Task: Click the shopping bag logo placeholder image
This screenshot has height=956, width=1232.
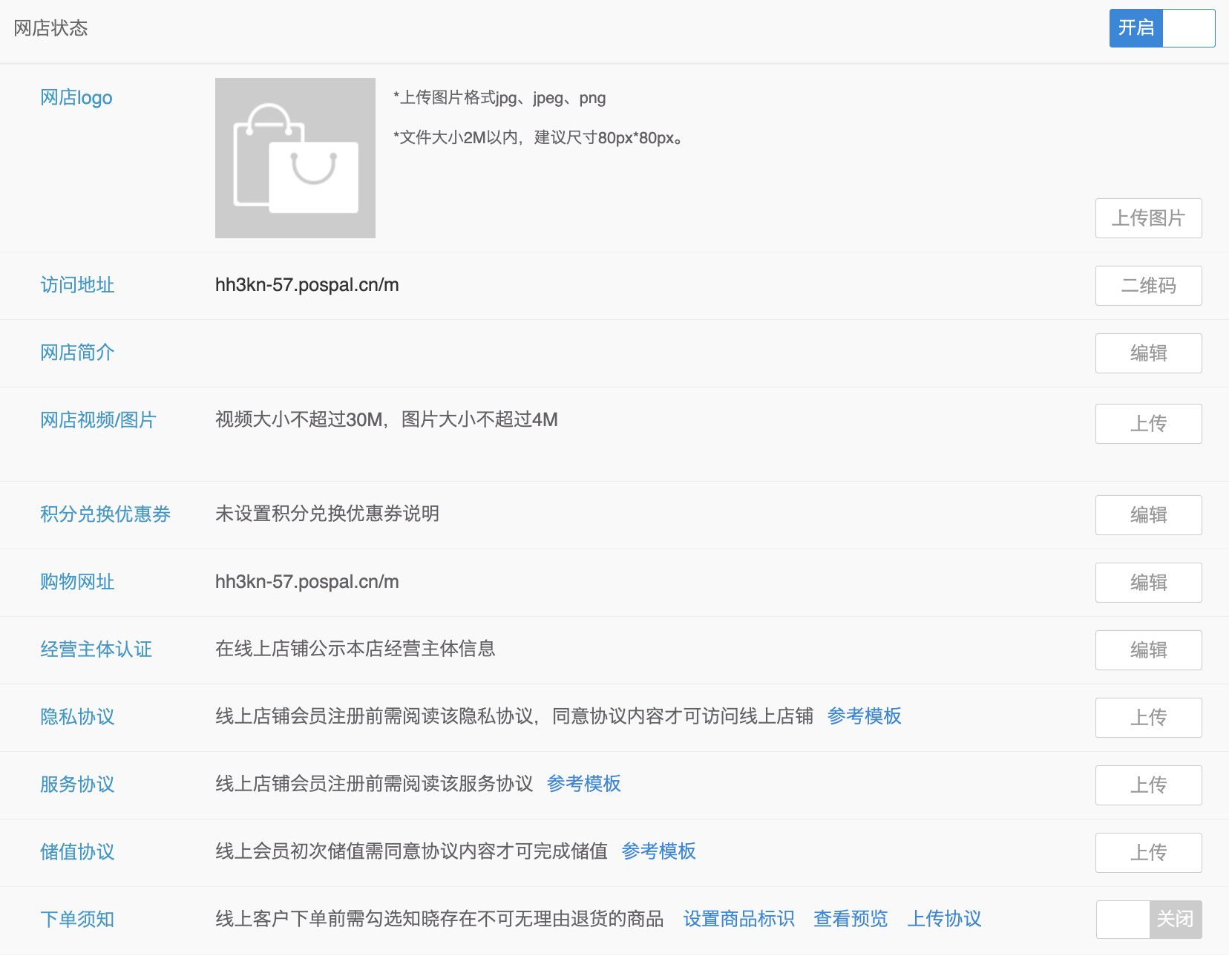Action: [295, 158]
